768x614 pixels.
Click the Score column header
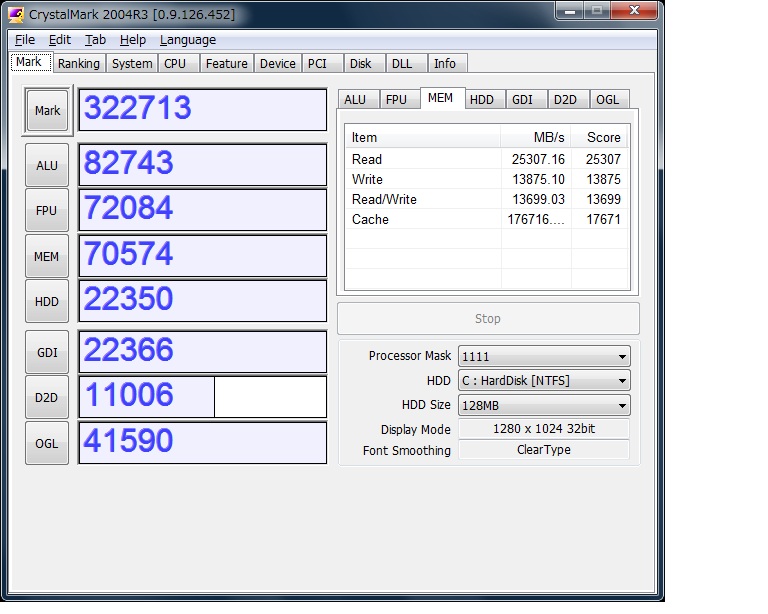click(600, 137)
